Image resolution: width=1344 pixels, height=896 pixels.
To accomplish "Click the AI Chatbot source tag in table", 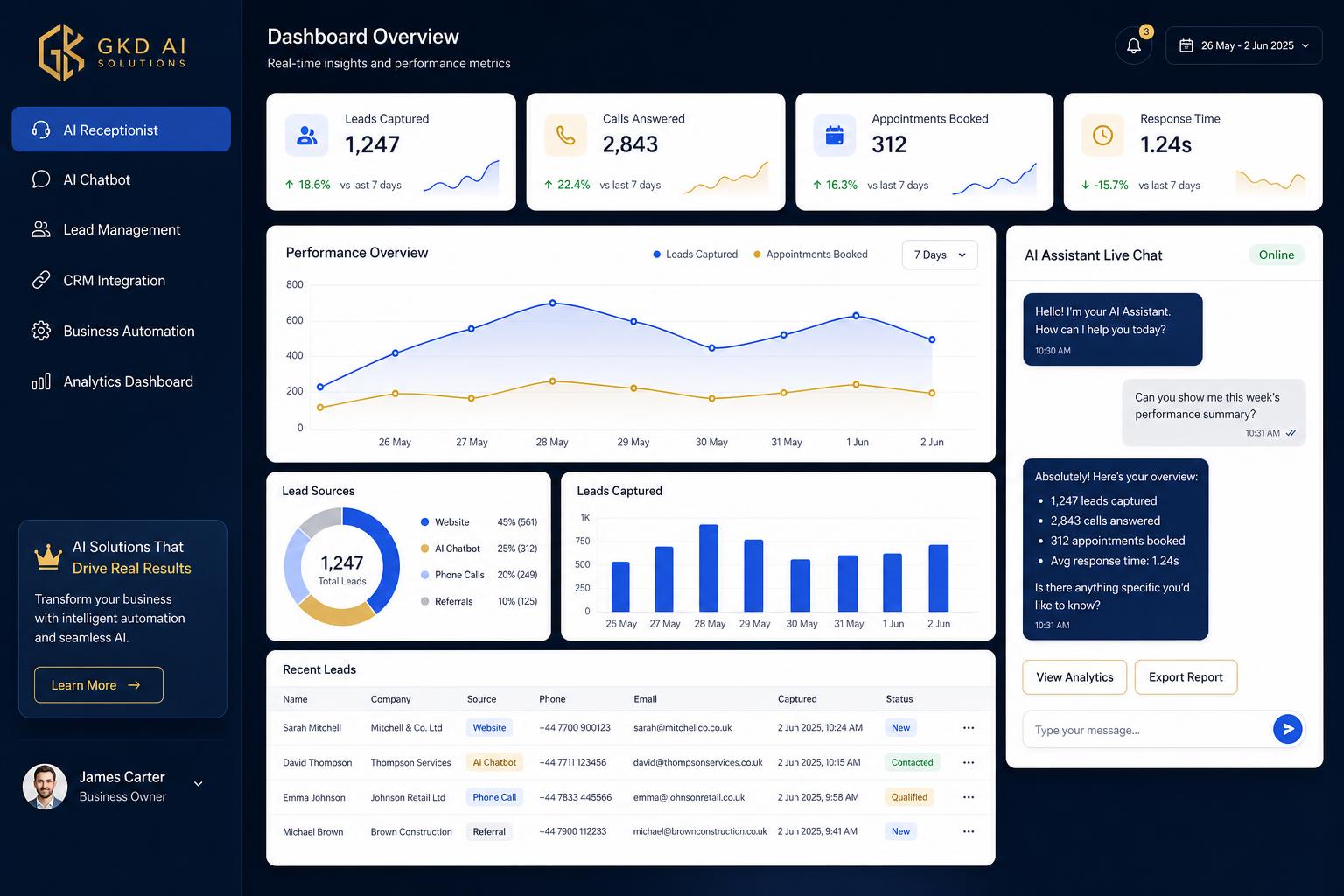I will [494, 762].
